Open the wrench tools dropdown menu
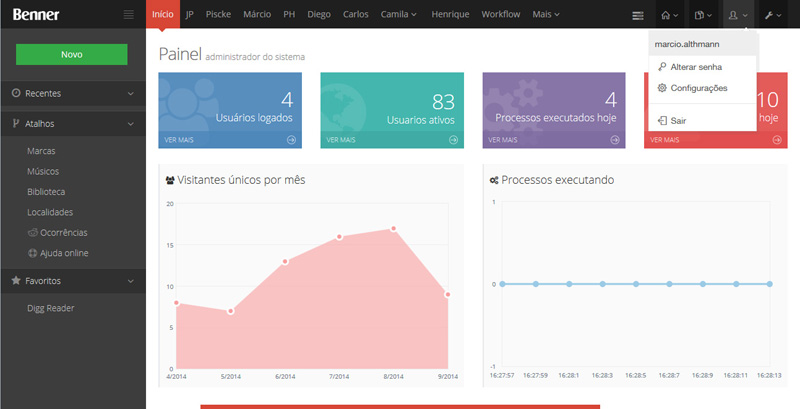This screenshot has width=800, height=409. coord(771,15)
